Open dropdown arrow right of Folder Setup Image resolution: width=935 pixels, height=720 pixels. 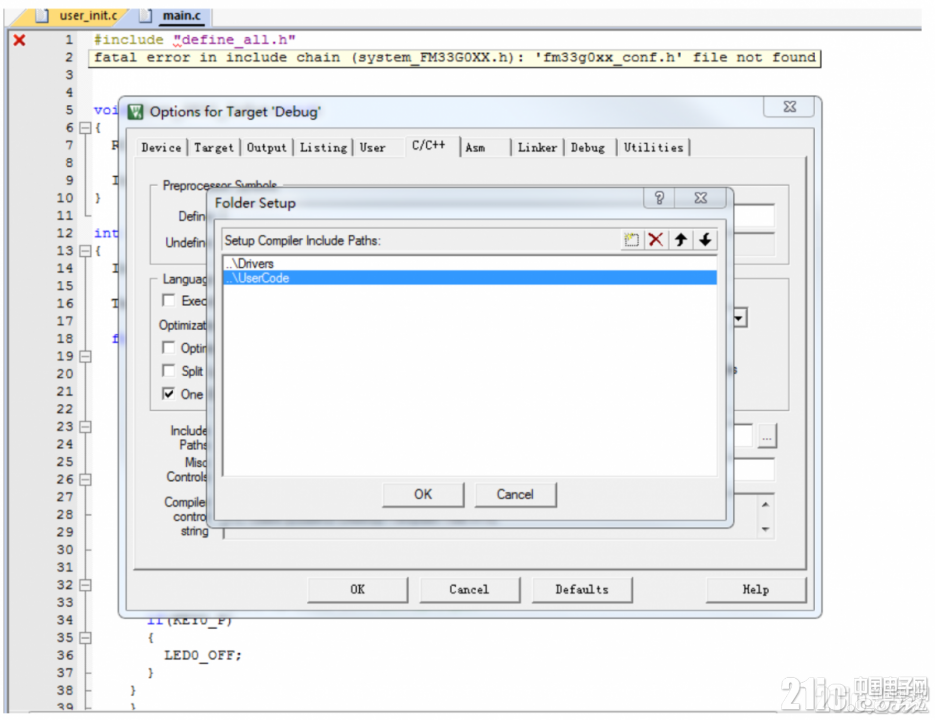pos(739,318)
